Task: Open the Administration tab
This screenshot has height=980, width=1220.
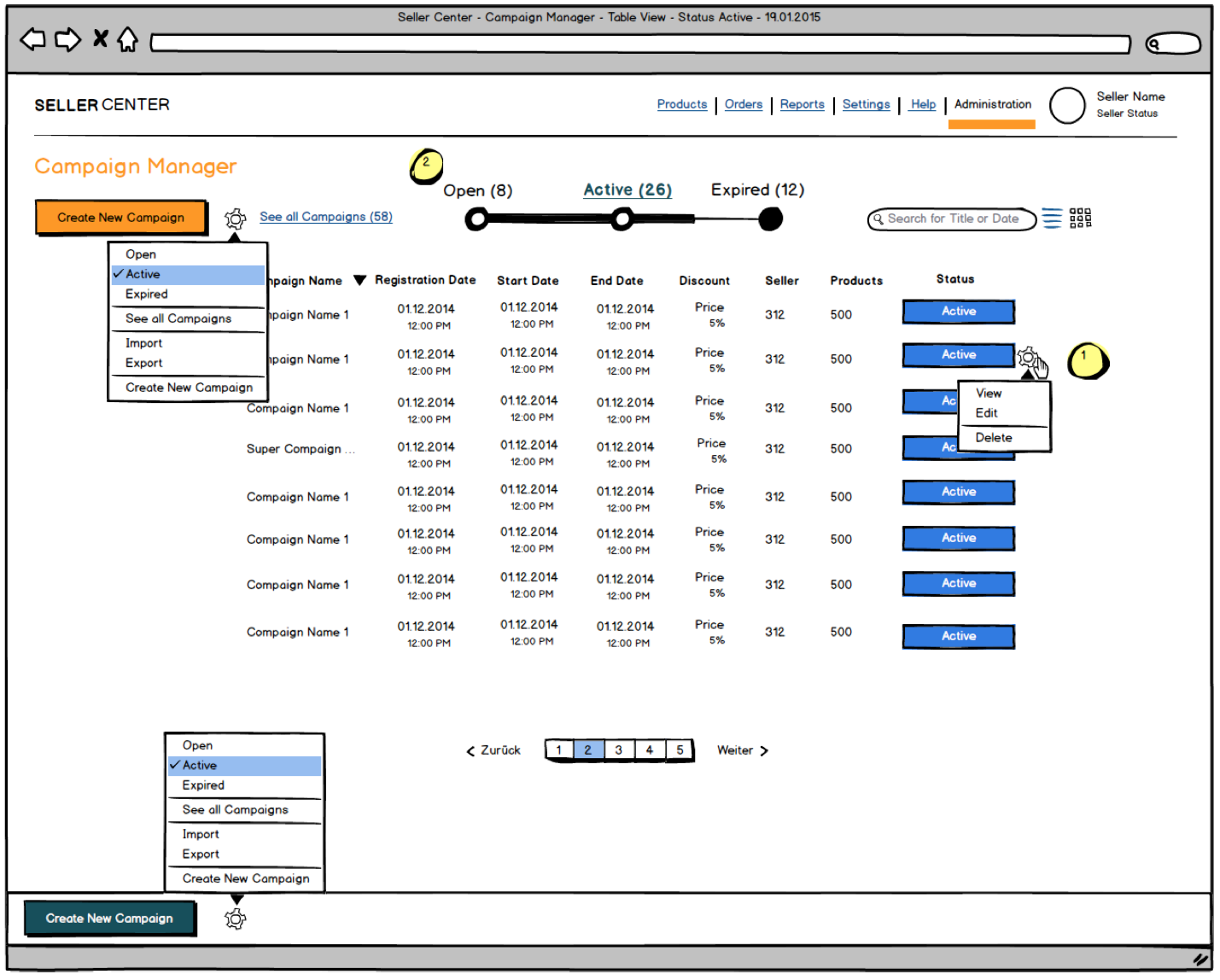Action: [x=992, y=105]
